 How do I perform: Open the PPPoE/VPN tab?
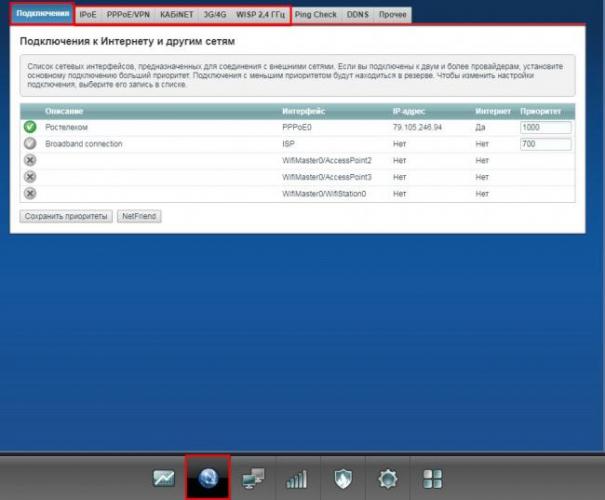[127, 15]
